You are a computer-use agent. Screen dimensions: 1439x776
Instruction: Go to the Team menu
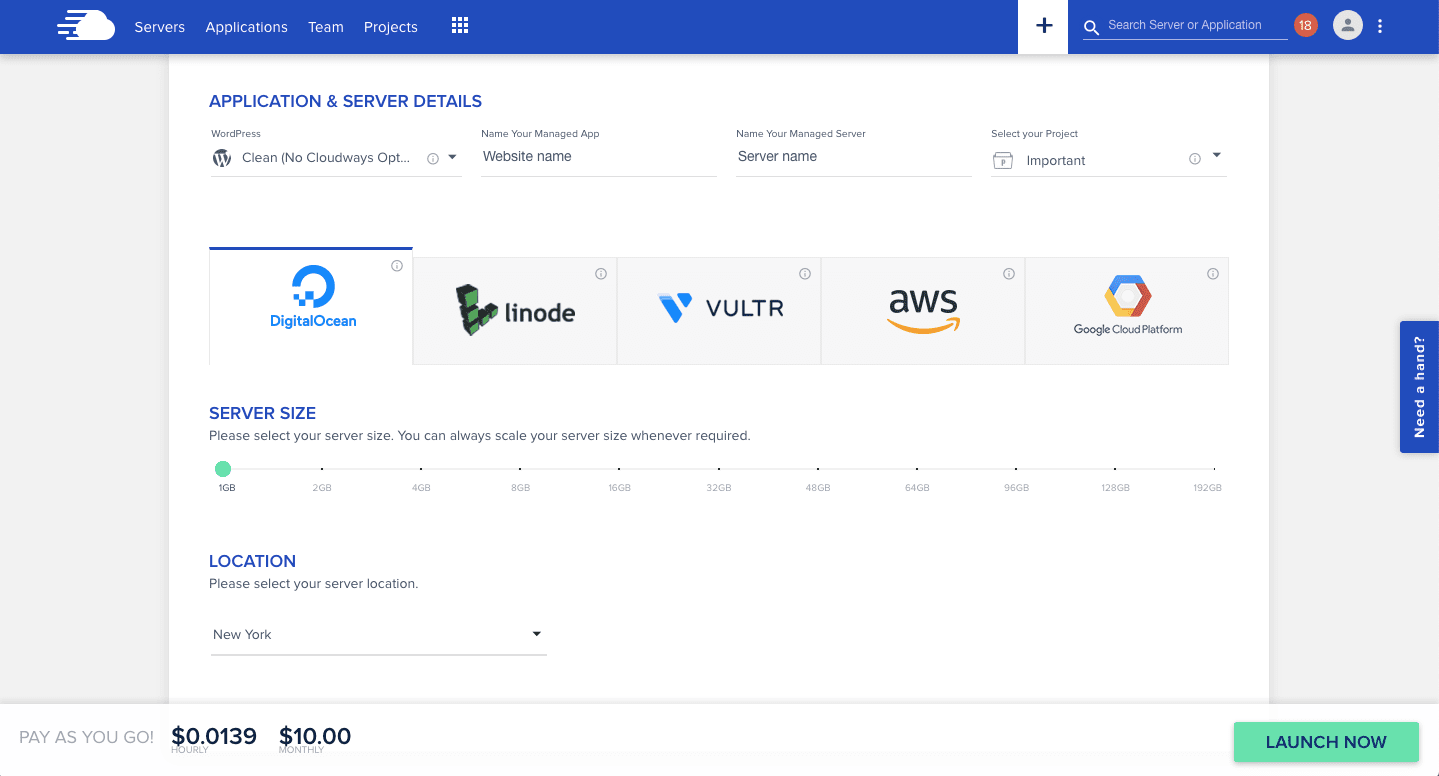[325, 27]
